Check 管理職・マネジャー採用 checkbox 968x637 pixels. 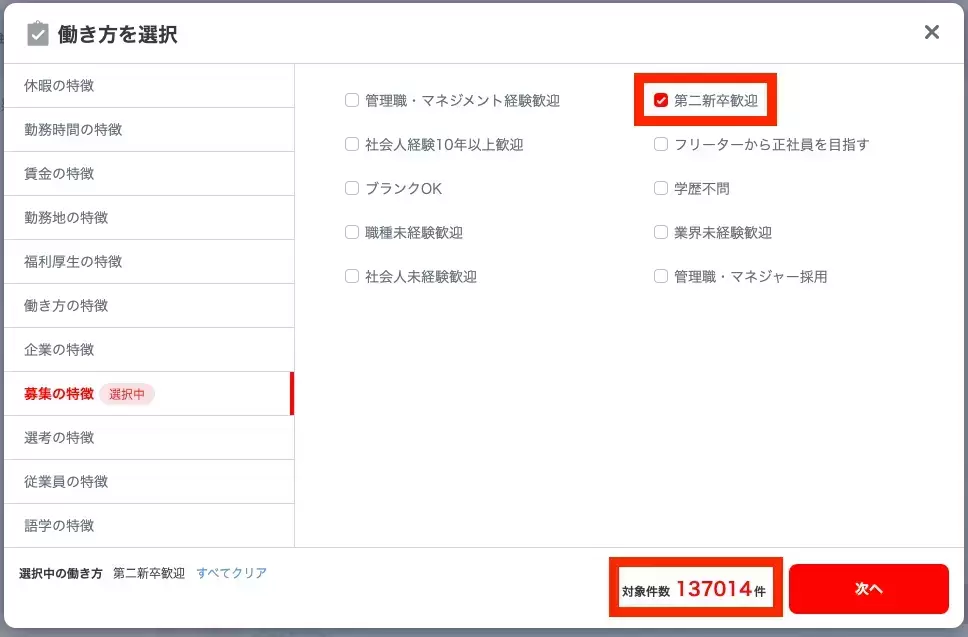click(x=661, y=276)
